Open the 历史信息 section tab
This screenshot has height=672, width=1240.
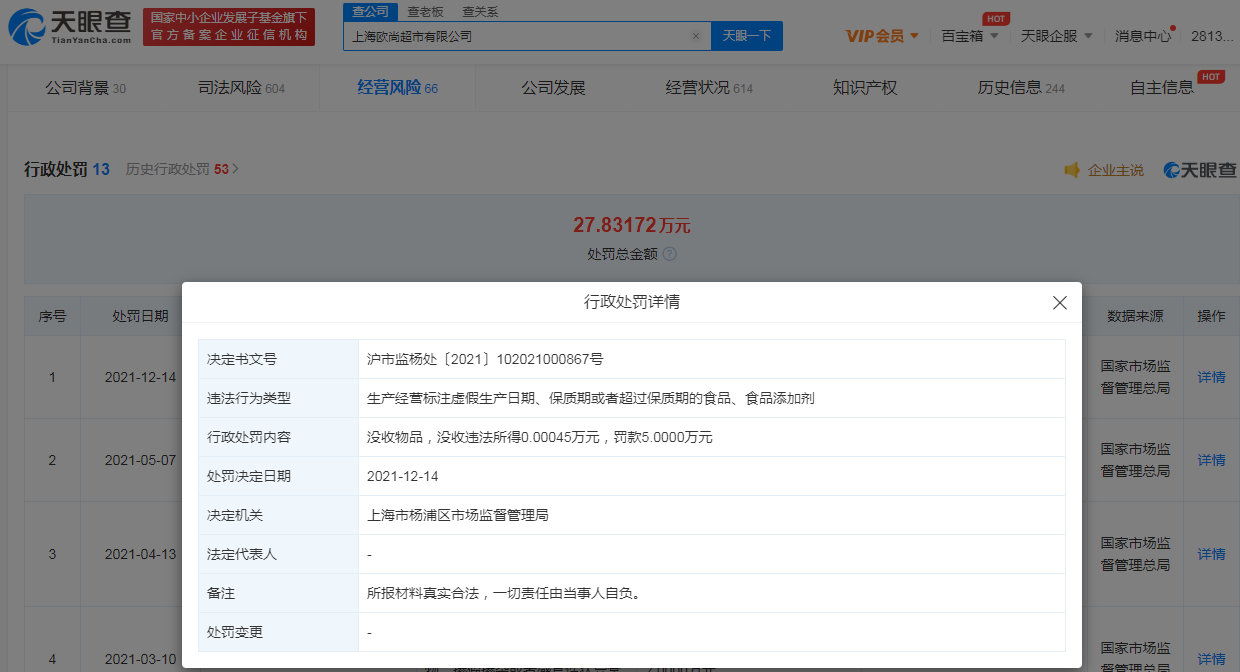pyautogui.click(x=1020, y=88)
